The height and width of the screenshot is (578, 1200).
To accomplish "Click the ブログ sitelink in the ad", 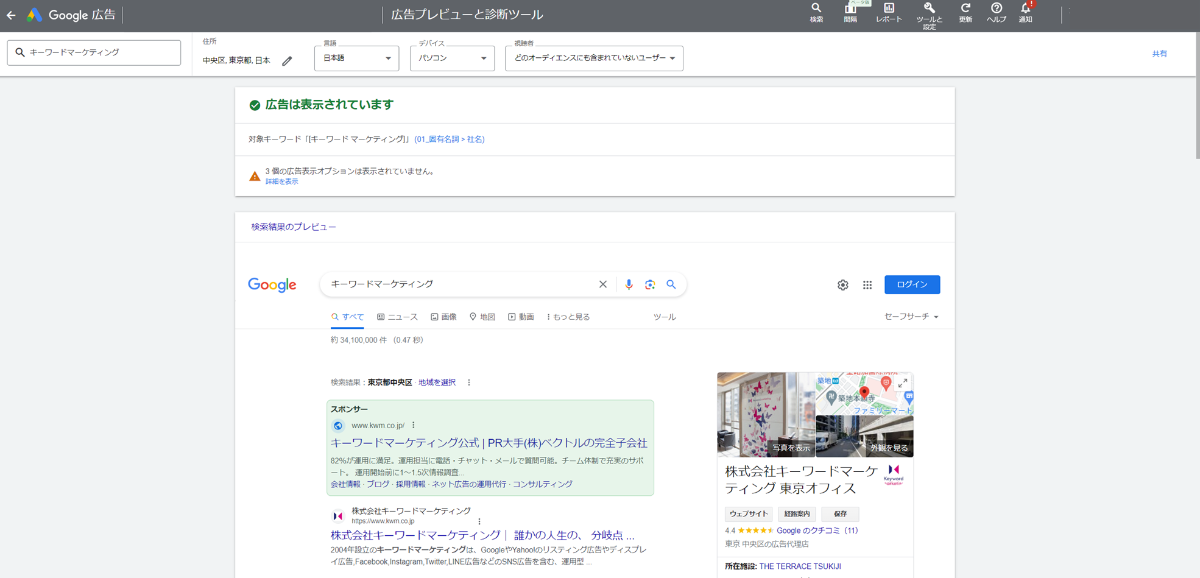I will 378,484.
